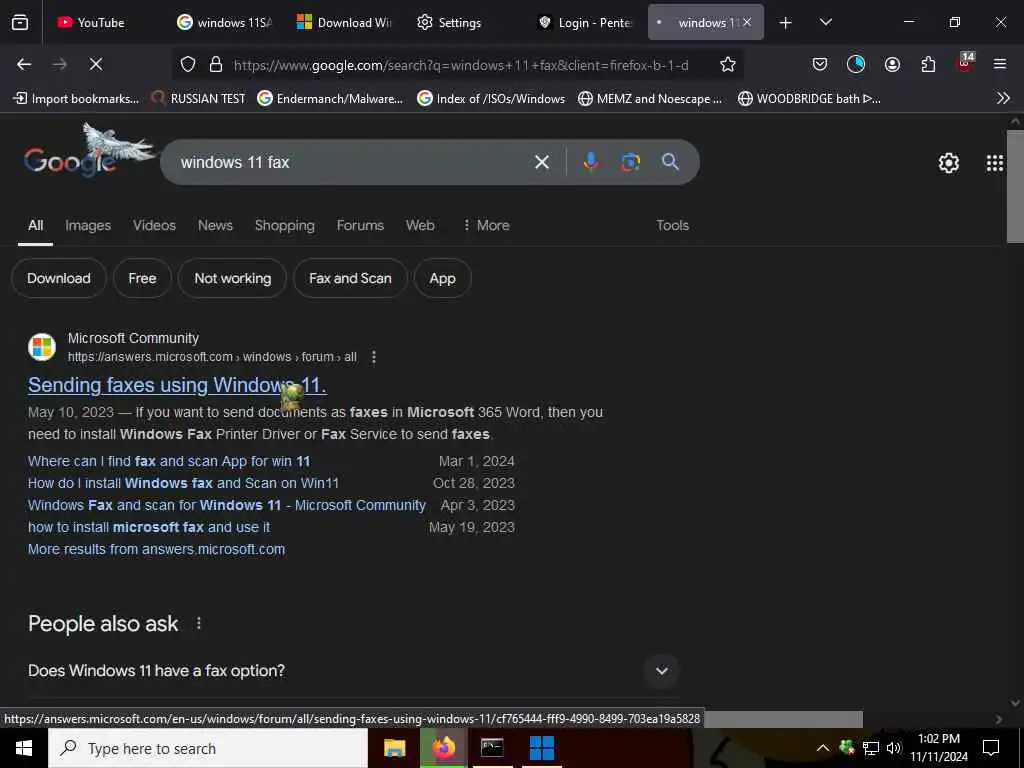
Task: Open the notification center
Action: tap(991, 748)
